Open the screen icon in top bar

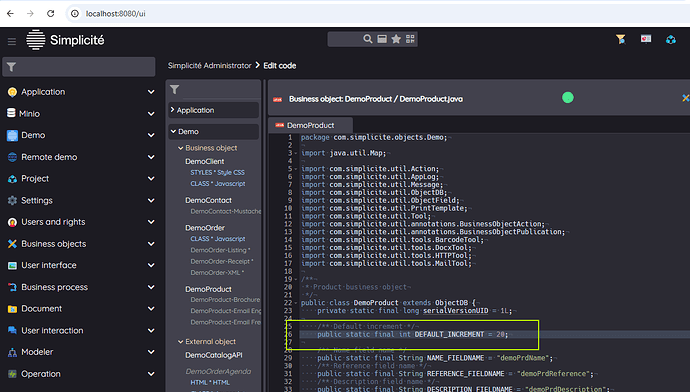point(646,39)
